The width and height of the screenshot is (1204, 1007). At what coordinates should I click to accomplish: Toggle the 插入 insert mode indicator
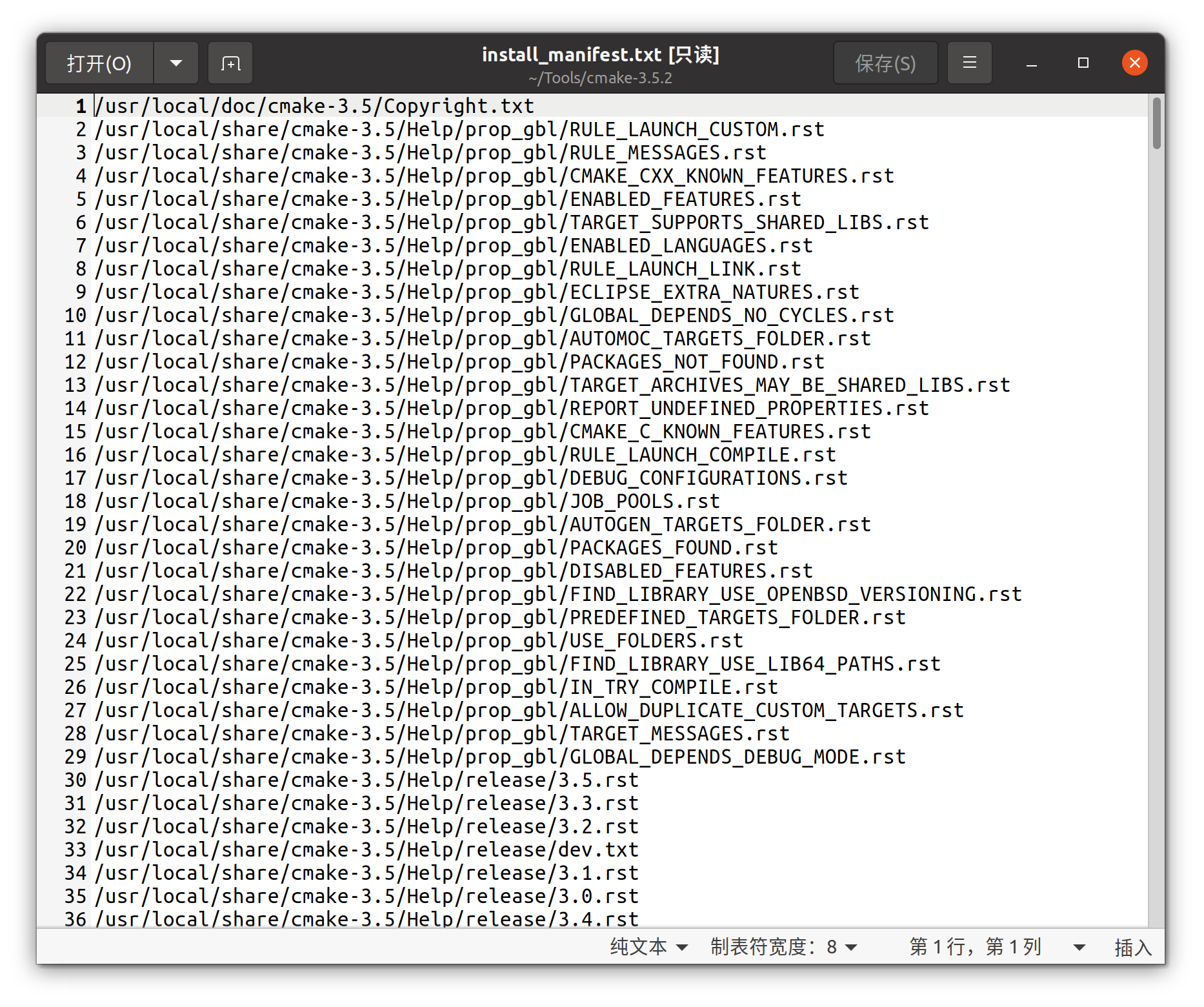click(1132, 947)
